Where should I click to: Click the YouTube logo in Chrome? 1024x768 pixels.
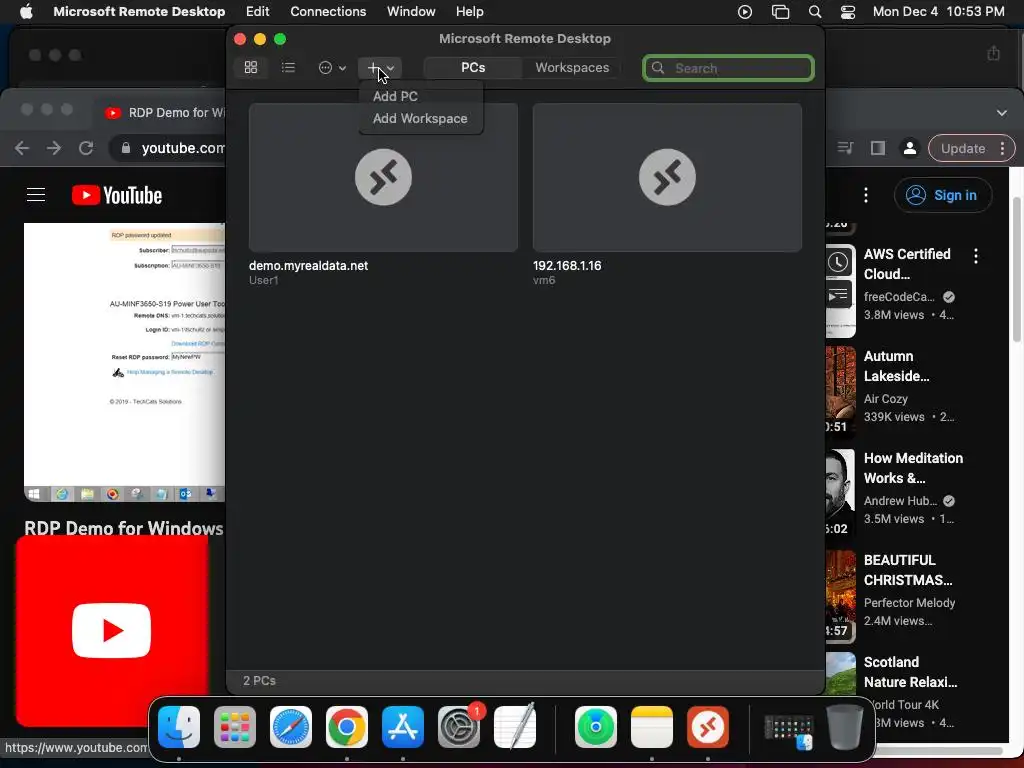[117, 195]
